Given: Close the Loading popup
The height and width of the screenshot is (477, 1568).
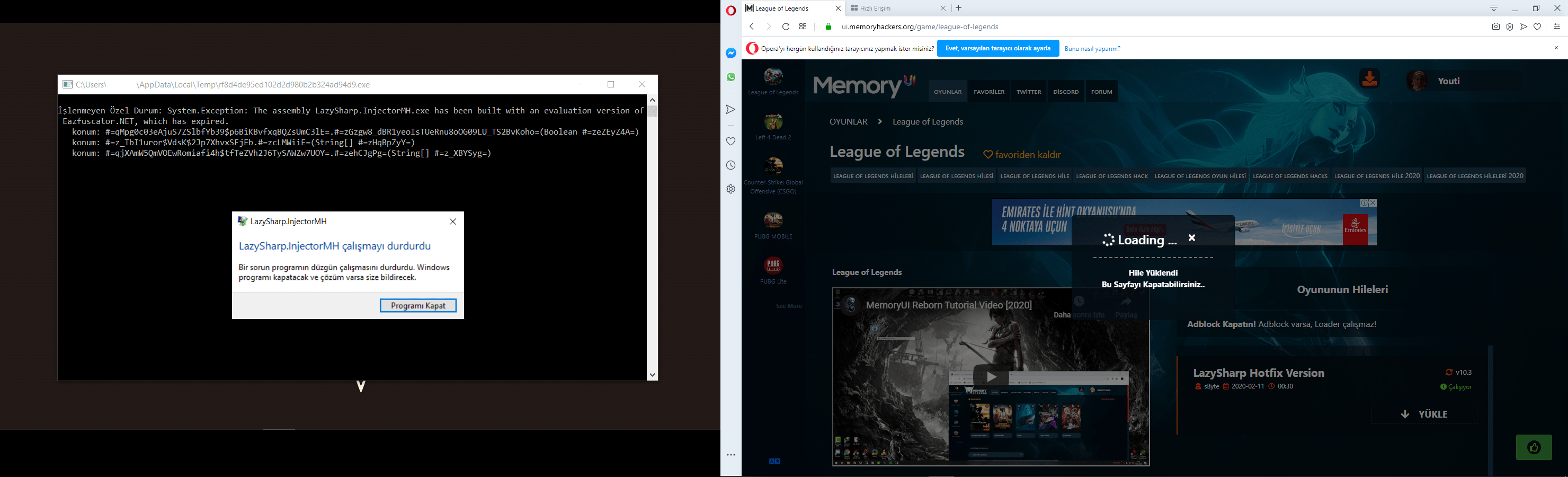Looking at the screenshot, I should click(1192, 238).
